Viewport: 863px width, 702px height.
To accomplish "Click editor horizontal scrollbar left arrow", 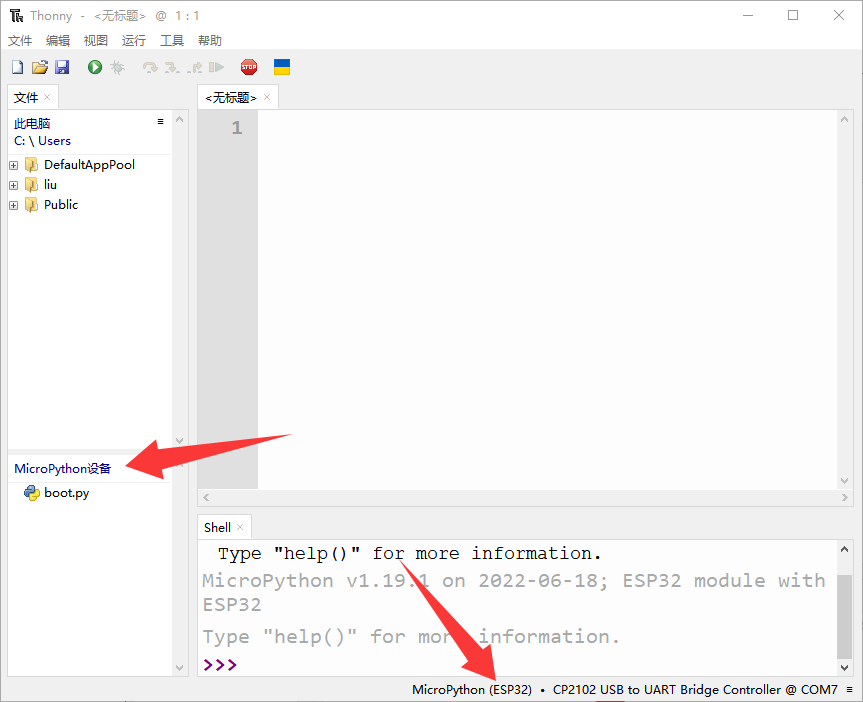I will click(x=206, y=497).
